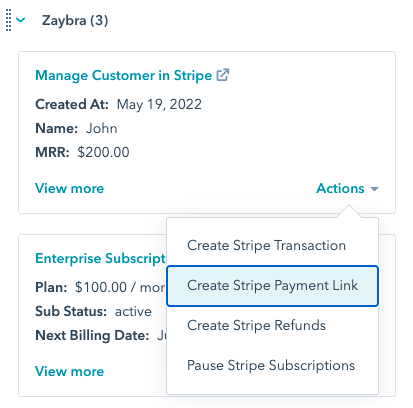Image resolution: width=413 pixels, height=408 pixels.
Task: Click View more in the customer card
Action: 69,188
